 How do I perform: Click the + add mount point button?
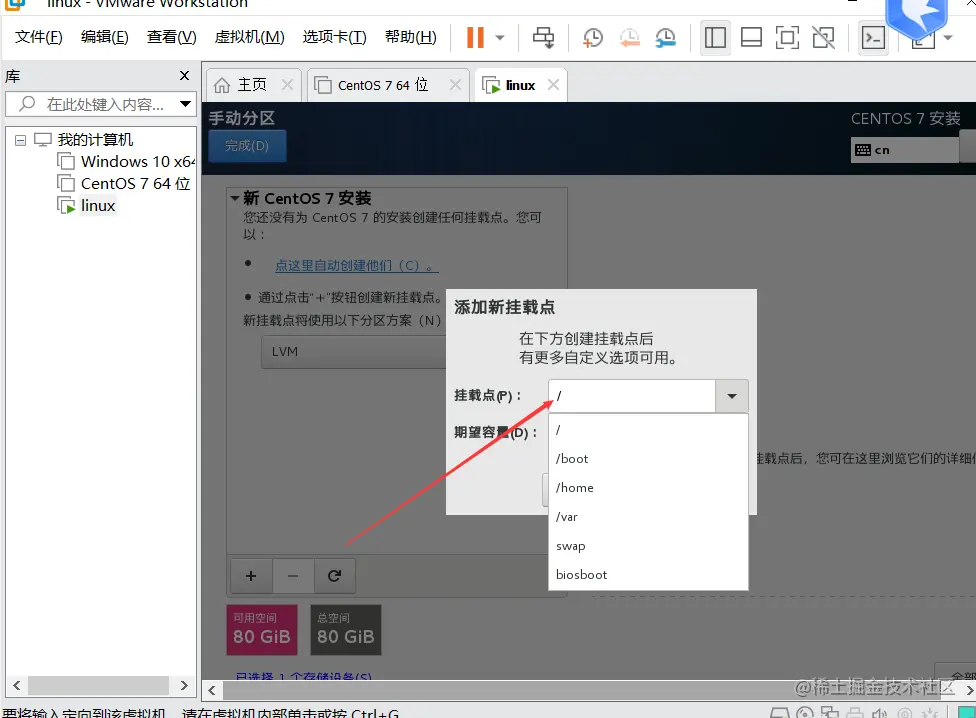[251, 576]
